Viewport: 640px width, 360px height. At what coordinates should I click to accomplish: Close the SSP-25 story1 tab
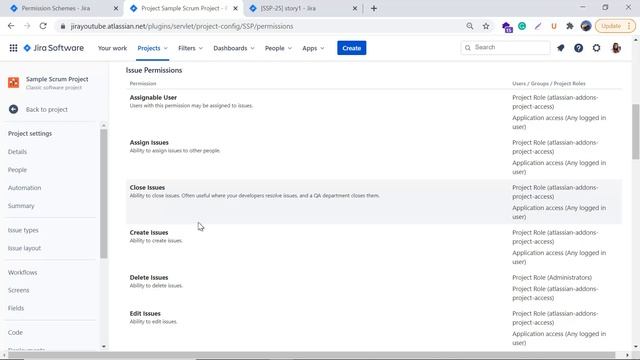[355, 8]
